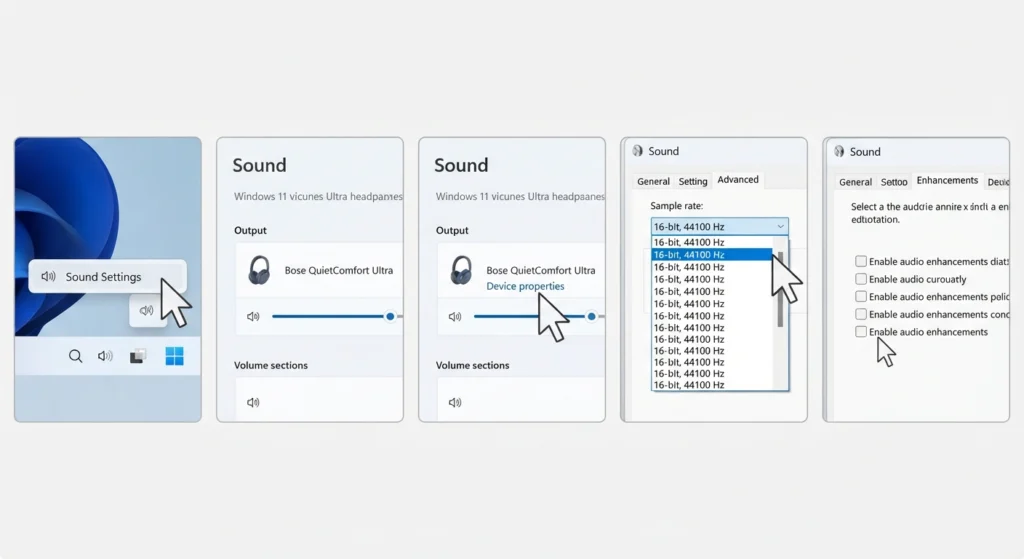Screen dimensions: 1024x559
Task: Click Volume sections speaker icon in Device properties panel
Action: pos(455,402)
